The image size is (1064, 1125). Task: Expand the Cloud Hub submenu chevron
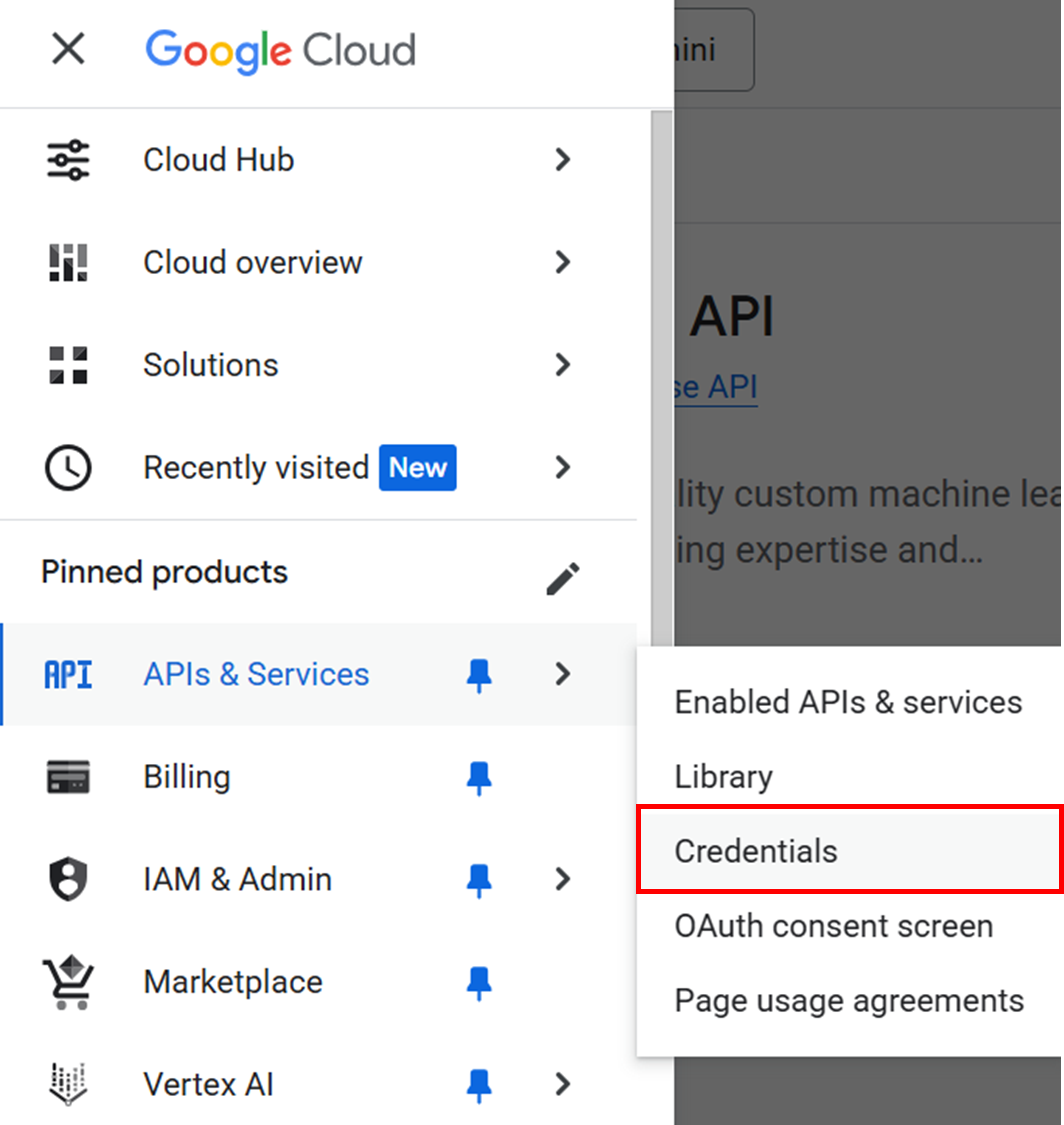[x=563, y=159]
